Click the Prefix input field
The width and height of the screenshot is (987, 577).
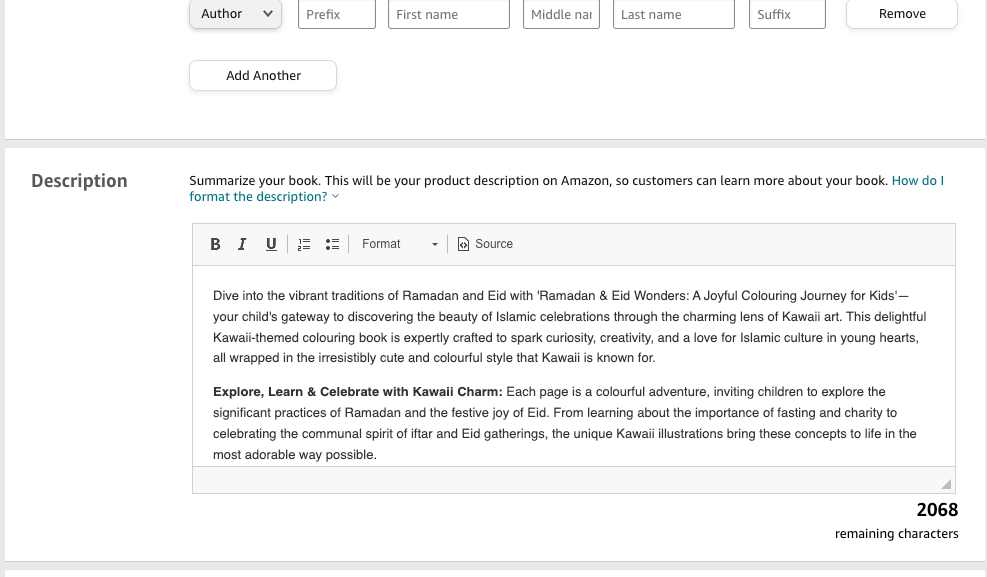337,14
